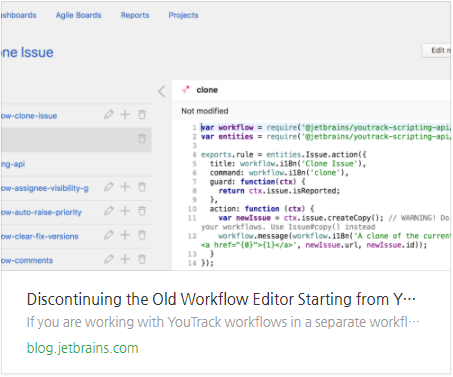The image size is (453, 377).
Task: Click plus icon beside auto-raise-priority workflow
Action: 125,211
